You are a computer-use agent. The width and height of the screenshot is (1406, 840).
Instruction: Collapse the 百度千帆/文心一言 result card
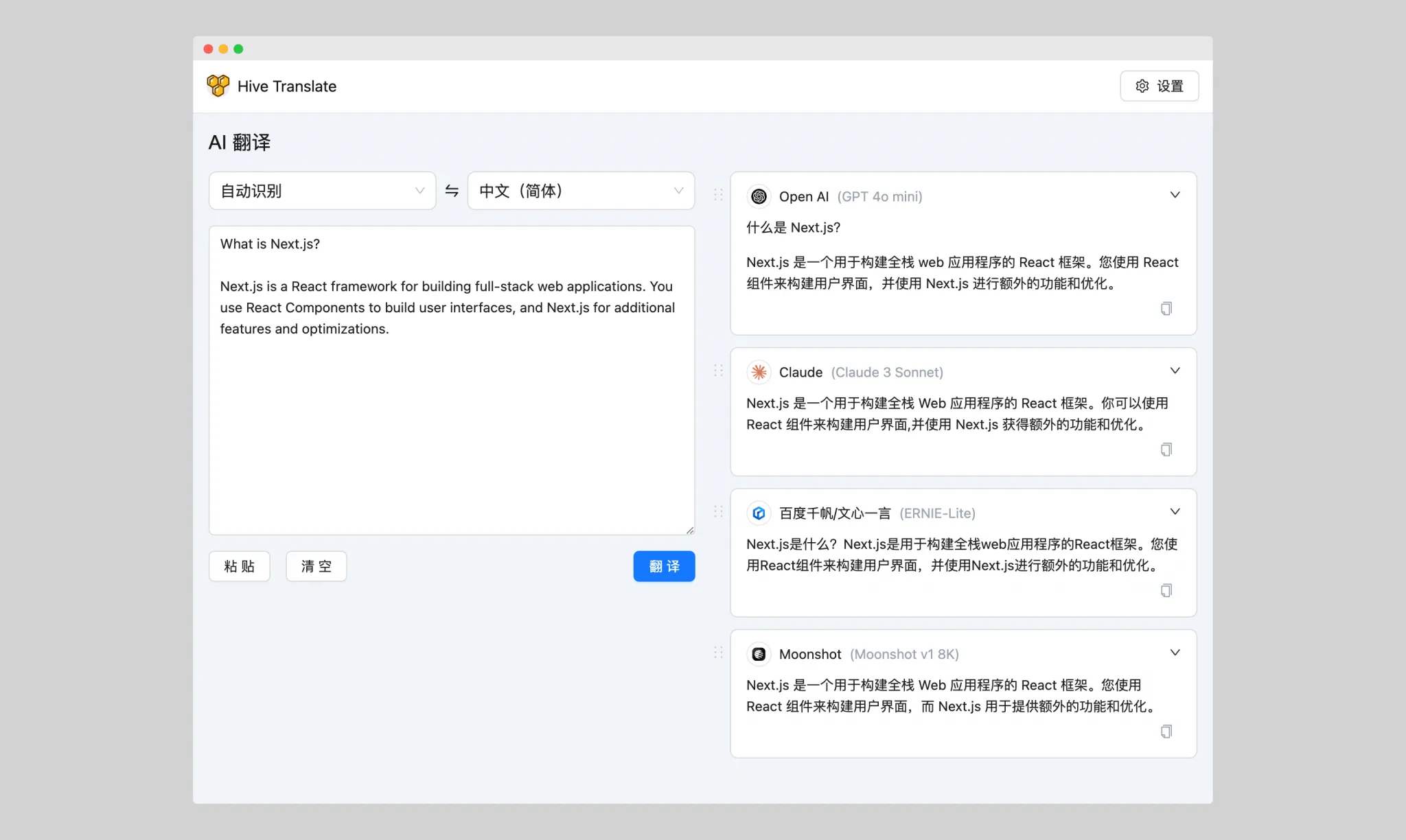(1175, 512)
